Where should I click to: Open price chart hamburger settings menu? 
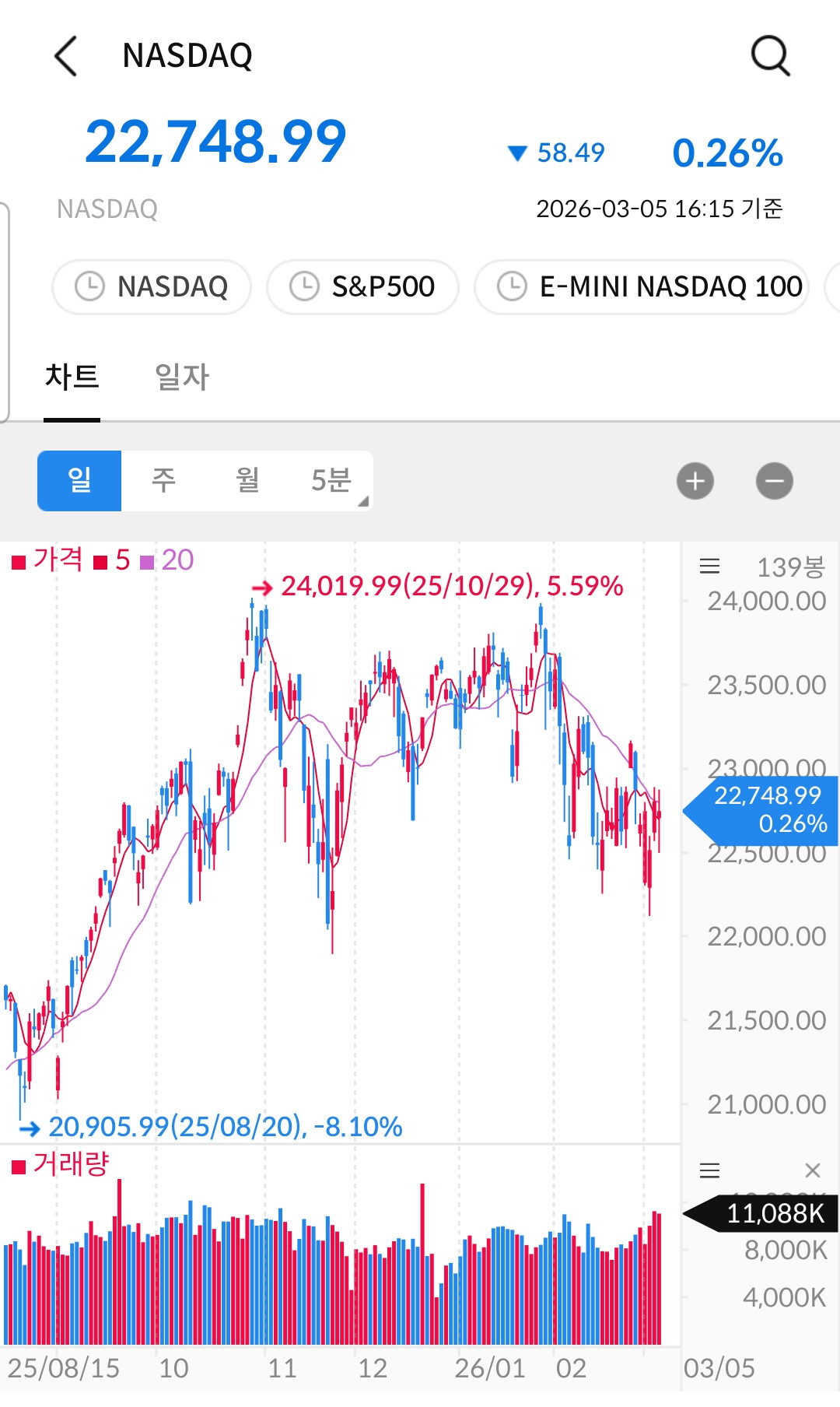coord(709,567)
